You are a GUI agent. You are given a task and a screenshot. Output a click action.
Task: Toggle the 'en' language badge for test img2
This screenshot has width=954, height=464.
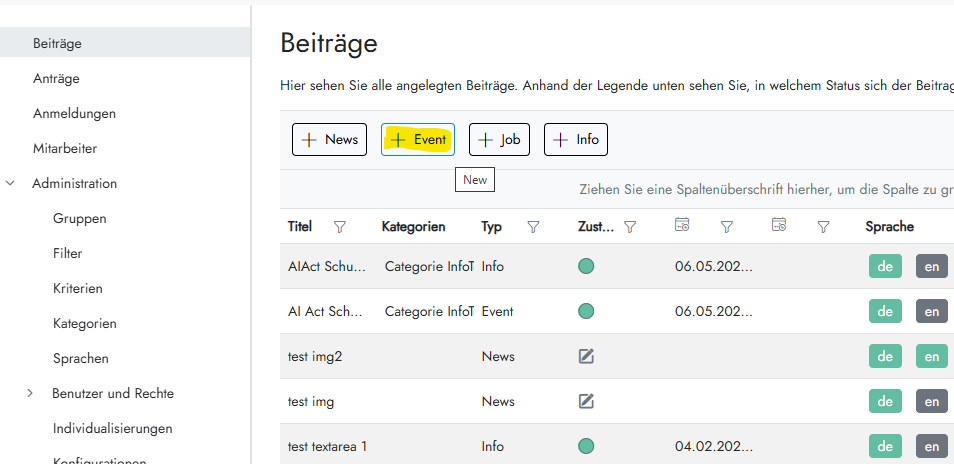pyautogui.click(x=931, y=356)
